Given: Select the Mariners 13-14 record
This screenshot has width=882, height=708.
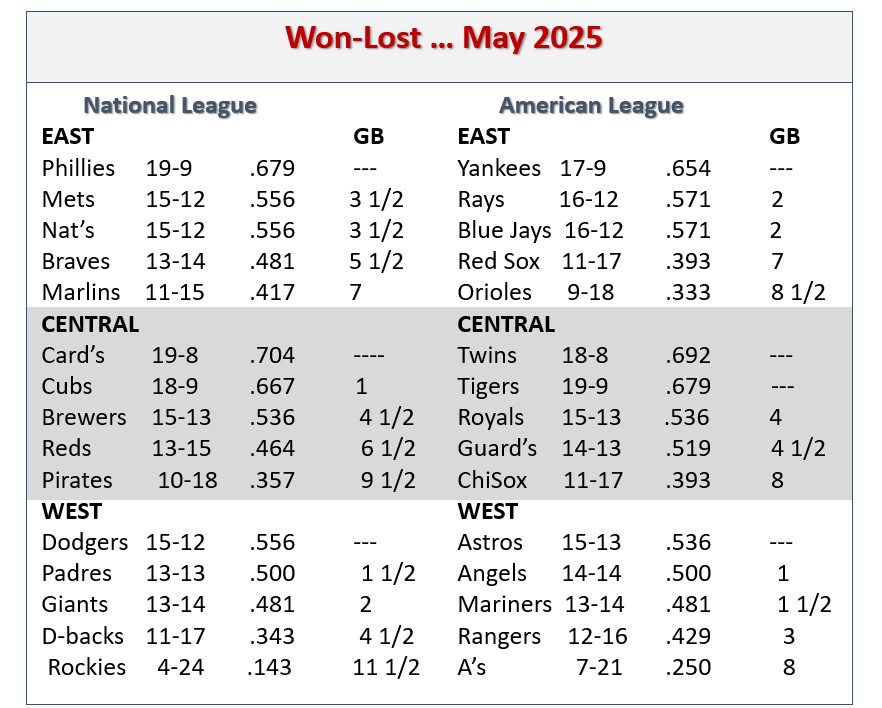Looking at the screenshot, I should [x=594, y=605].
